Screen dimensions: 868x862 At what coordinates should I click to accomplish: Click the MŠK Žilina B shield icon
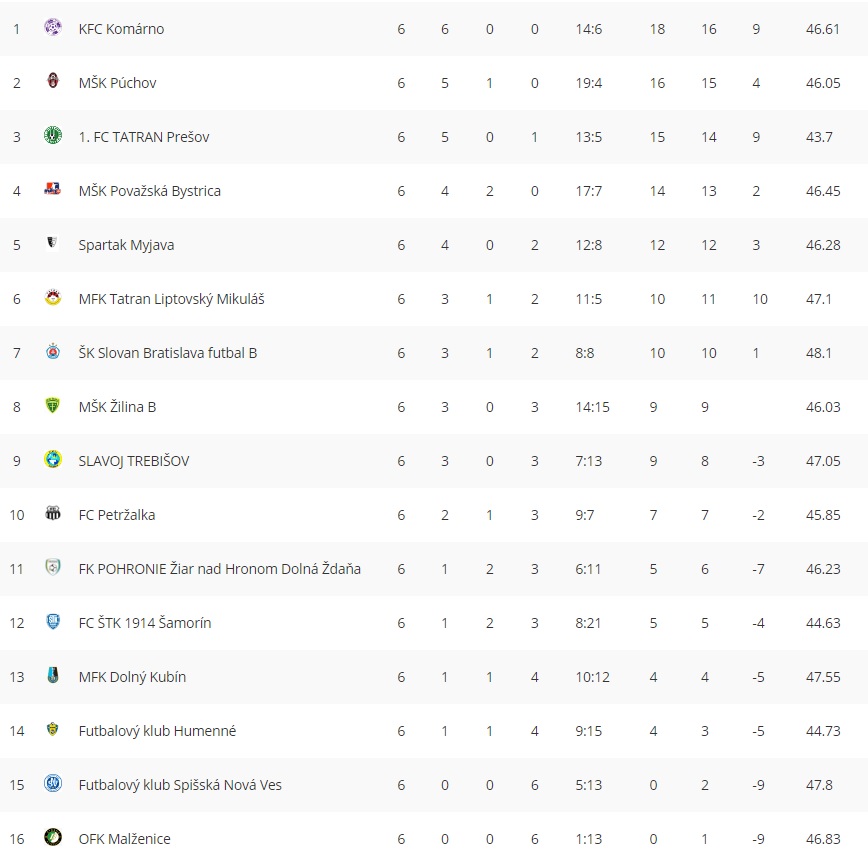(x=53, y=406)
